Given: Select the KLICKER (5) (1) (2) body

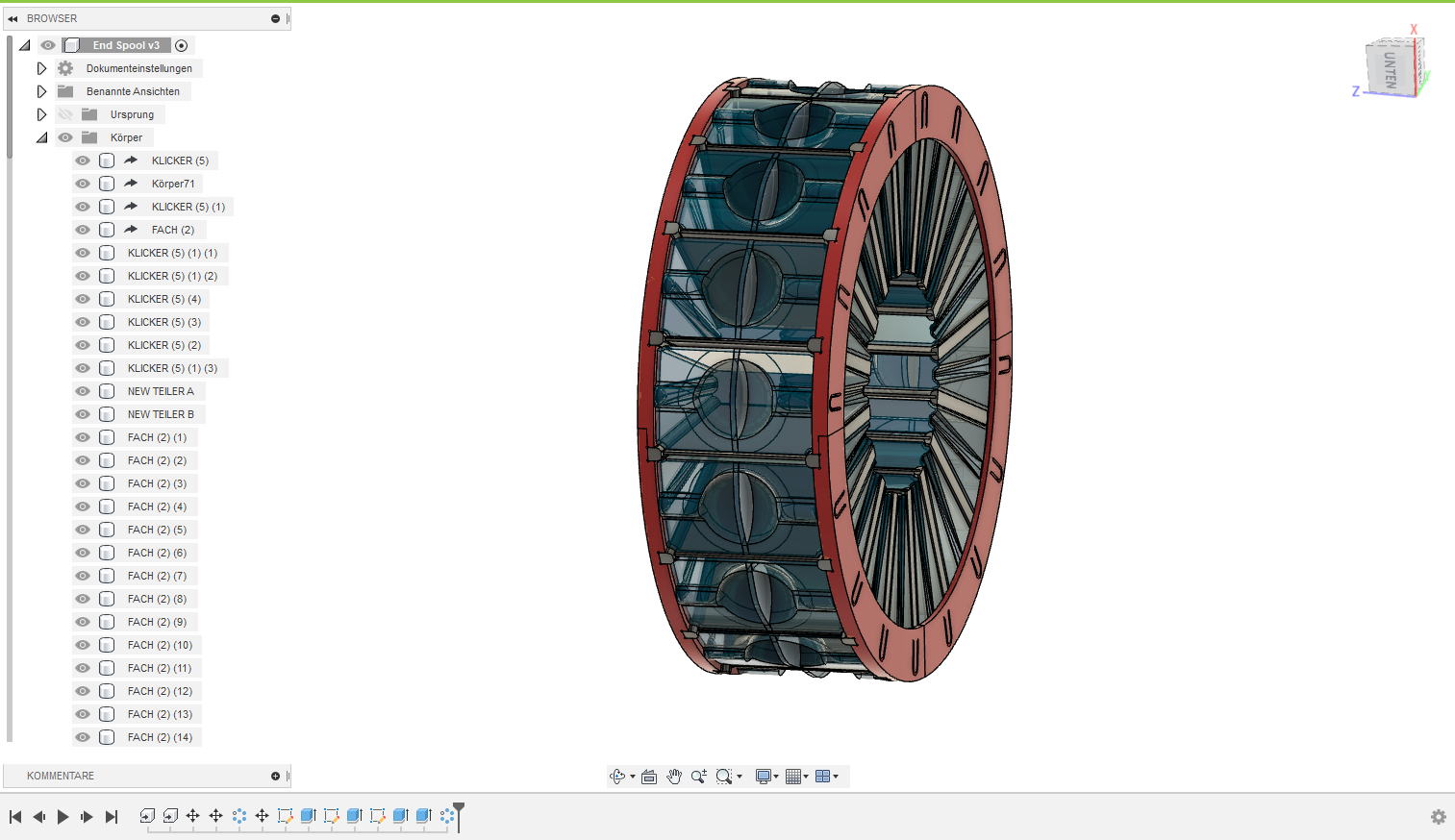Looking at the screenshot, I should tap(172, 276).
